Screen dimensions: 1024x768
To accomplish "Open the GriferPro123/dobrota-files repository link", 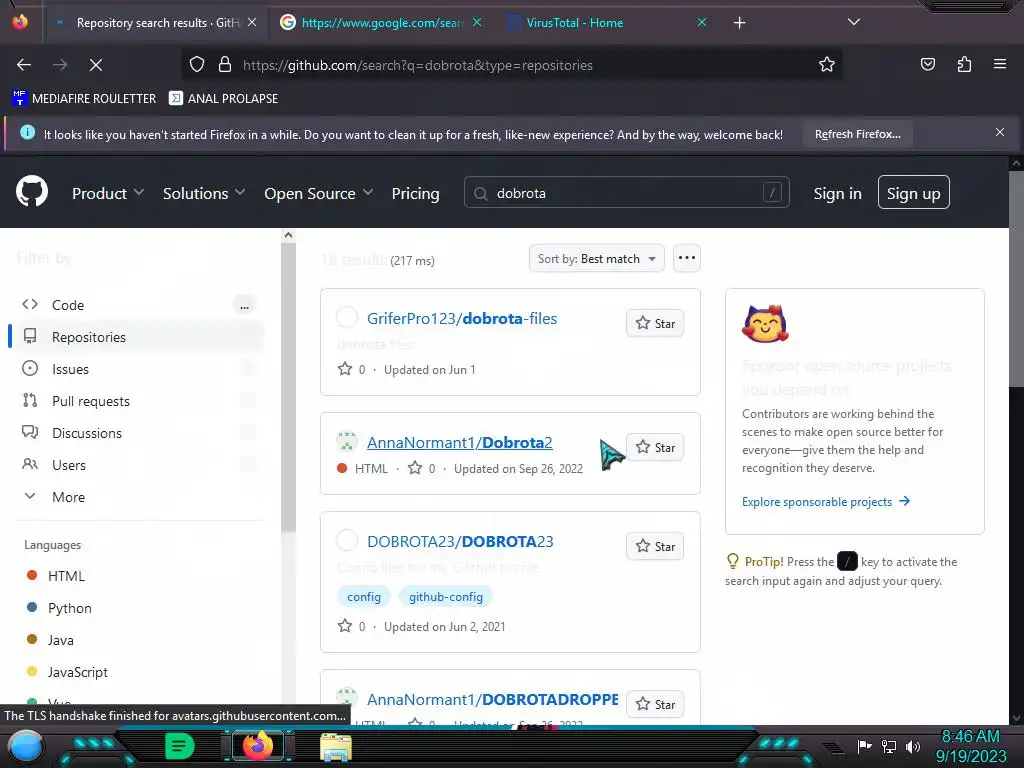I will (x=462, y=319).
